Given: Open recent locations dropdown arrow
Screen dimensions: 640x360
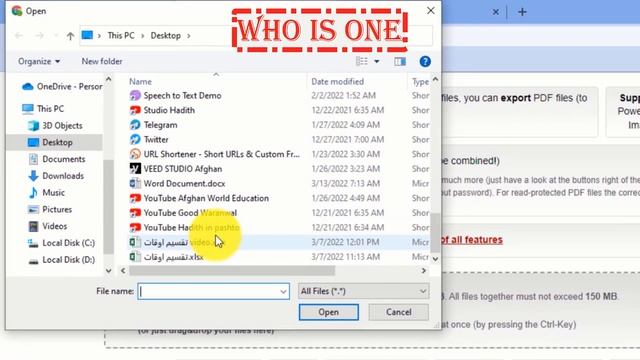Looking at the screenshot, I should [56, 36].
